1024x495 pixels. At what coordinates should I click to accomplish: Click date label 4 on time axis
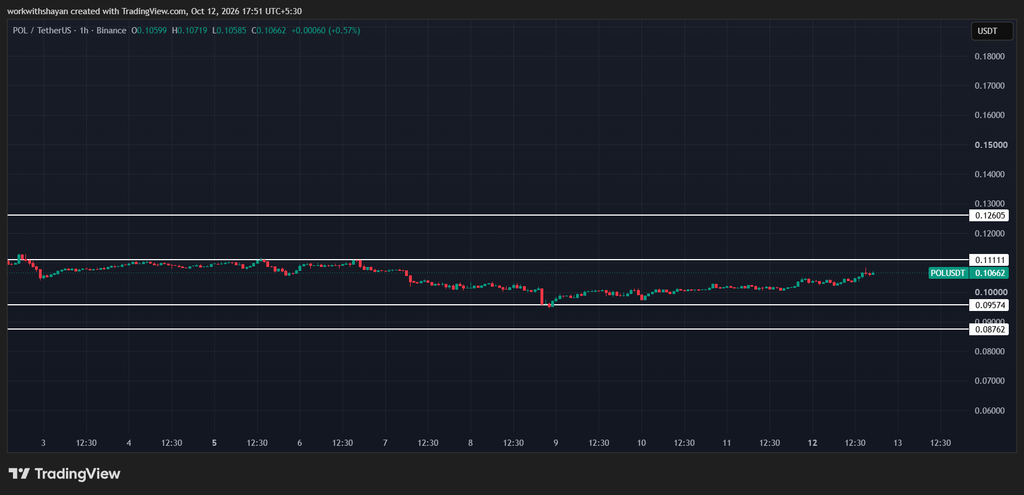point(129,443)
